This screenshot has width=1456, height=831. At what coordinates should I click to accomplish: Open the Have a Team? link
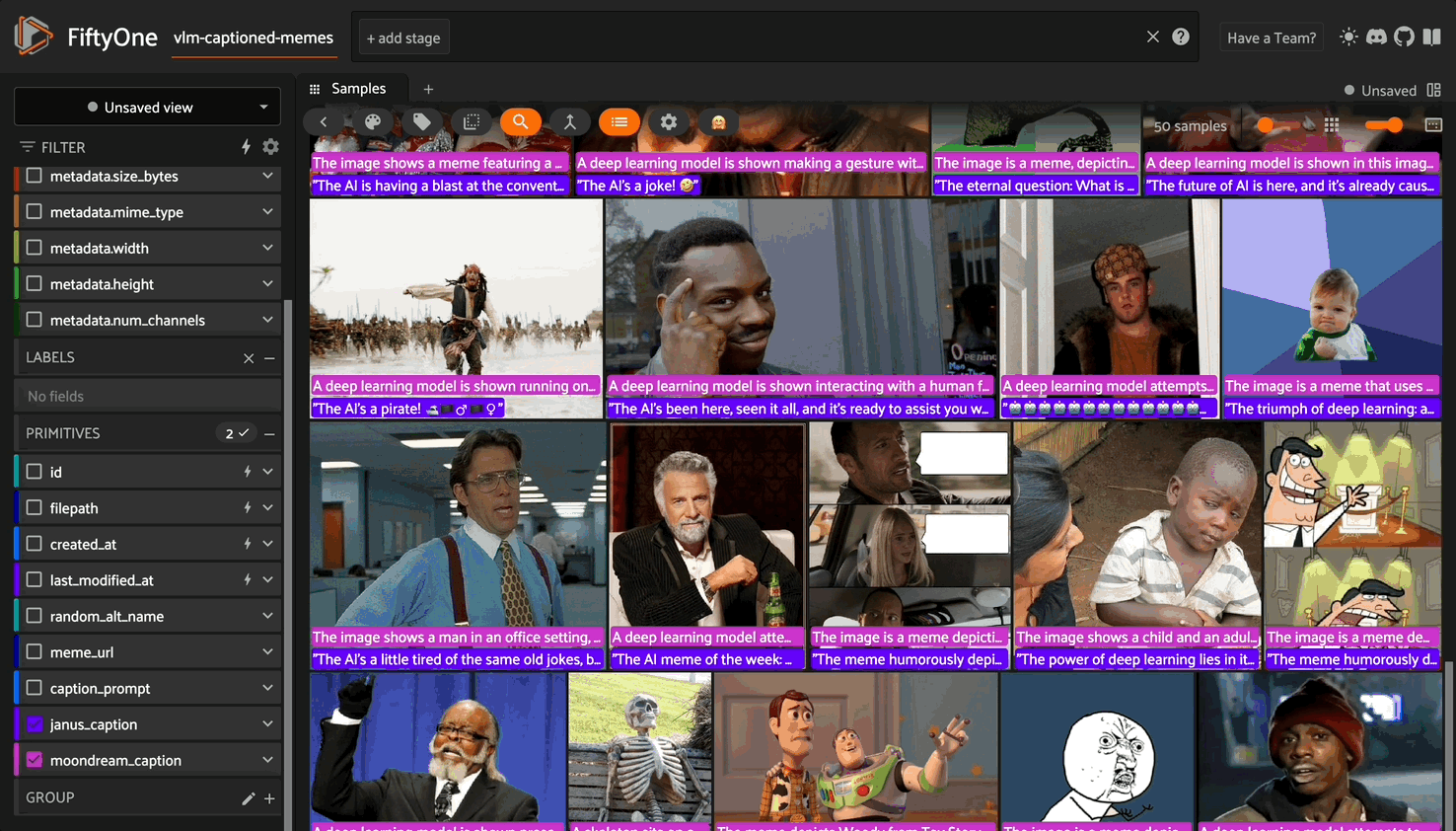click(x=1272, y=38)
